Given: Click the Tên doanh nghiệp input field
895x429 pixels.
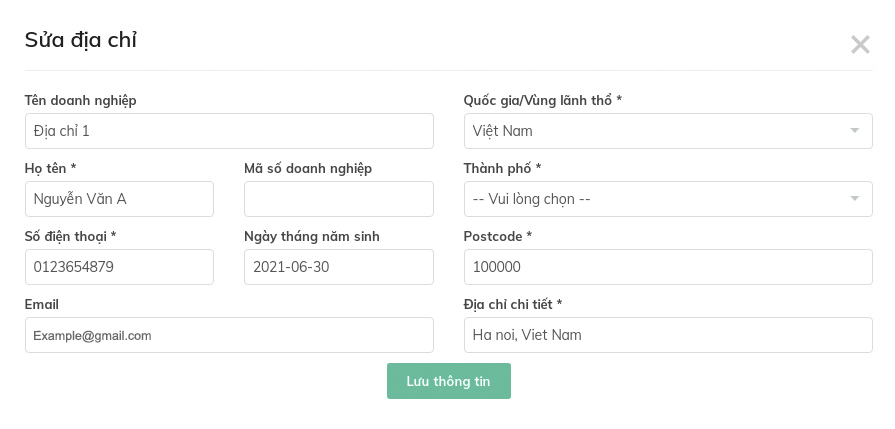Looking at the screenshot, I should (229, 131).
